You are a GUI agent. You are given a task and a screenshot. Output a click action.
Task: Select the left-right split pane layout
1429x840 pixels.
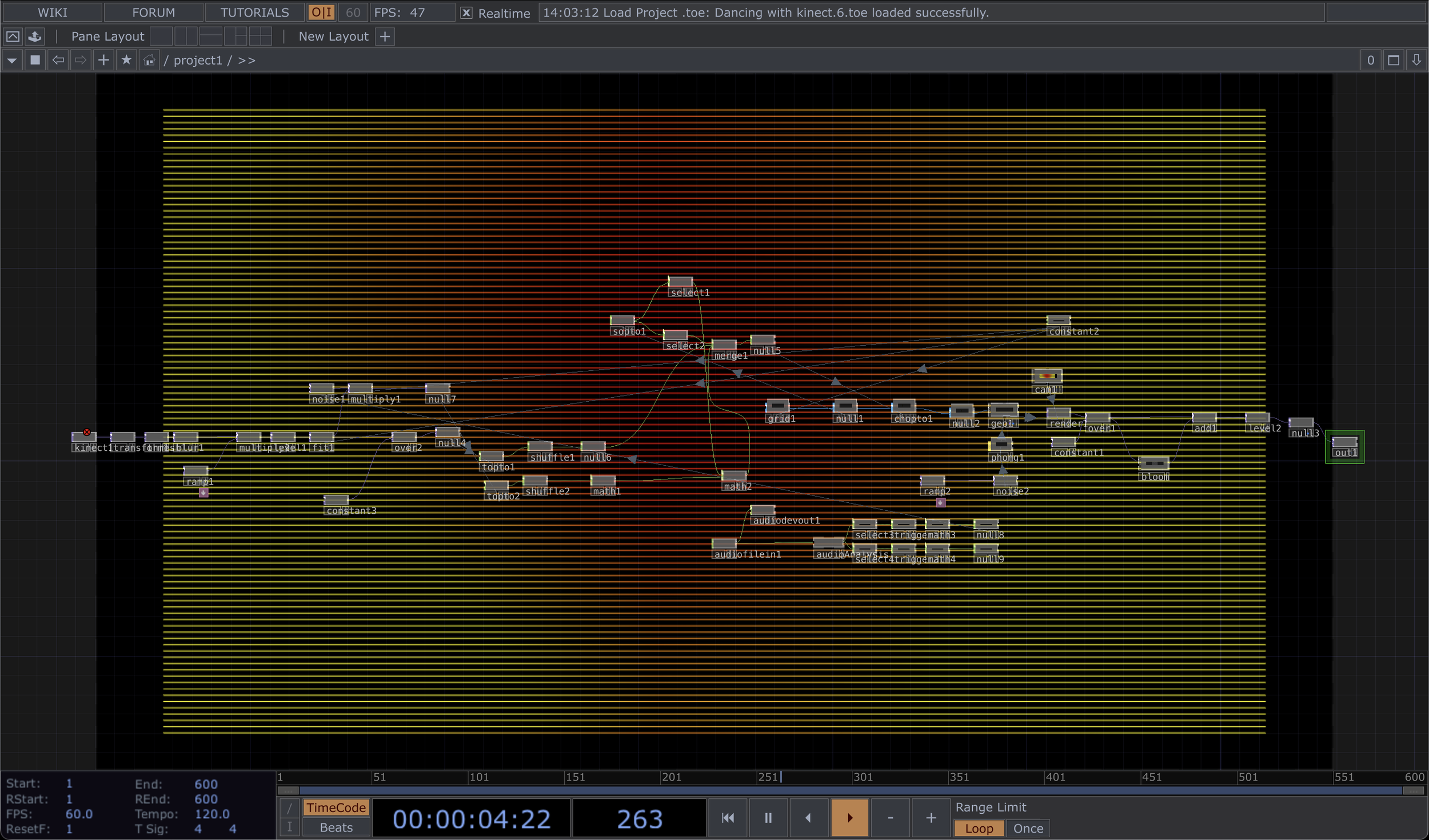tap(186, 37)
